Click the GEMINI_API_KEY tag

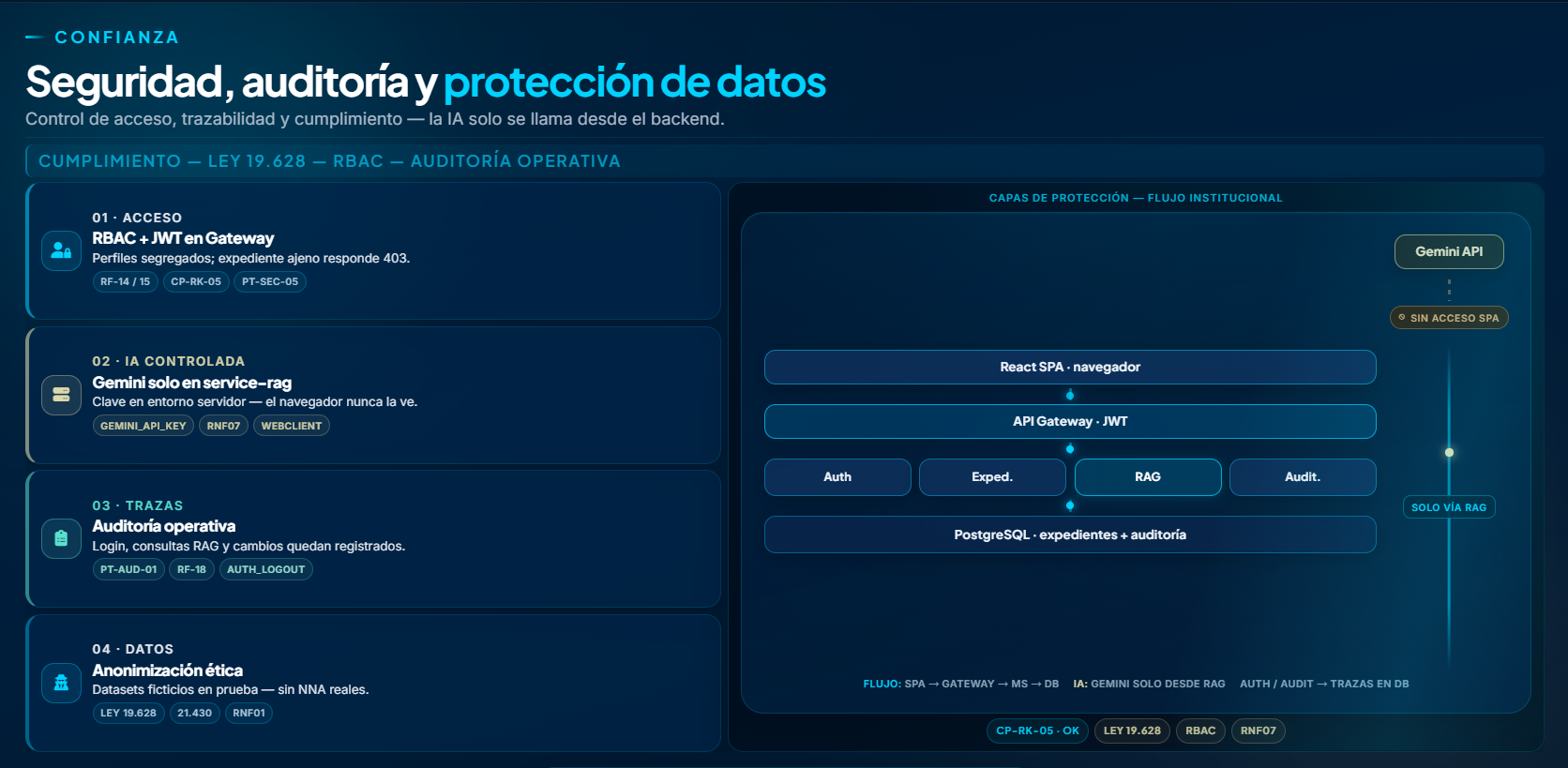143,426
